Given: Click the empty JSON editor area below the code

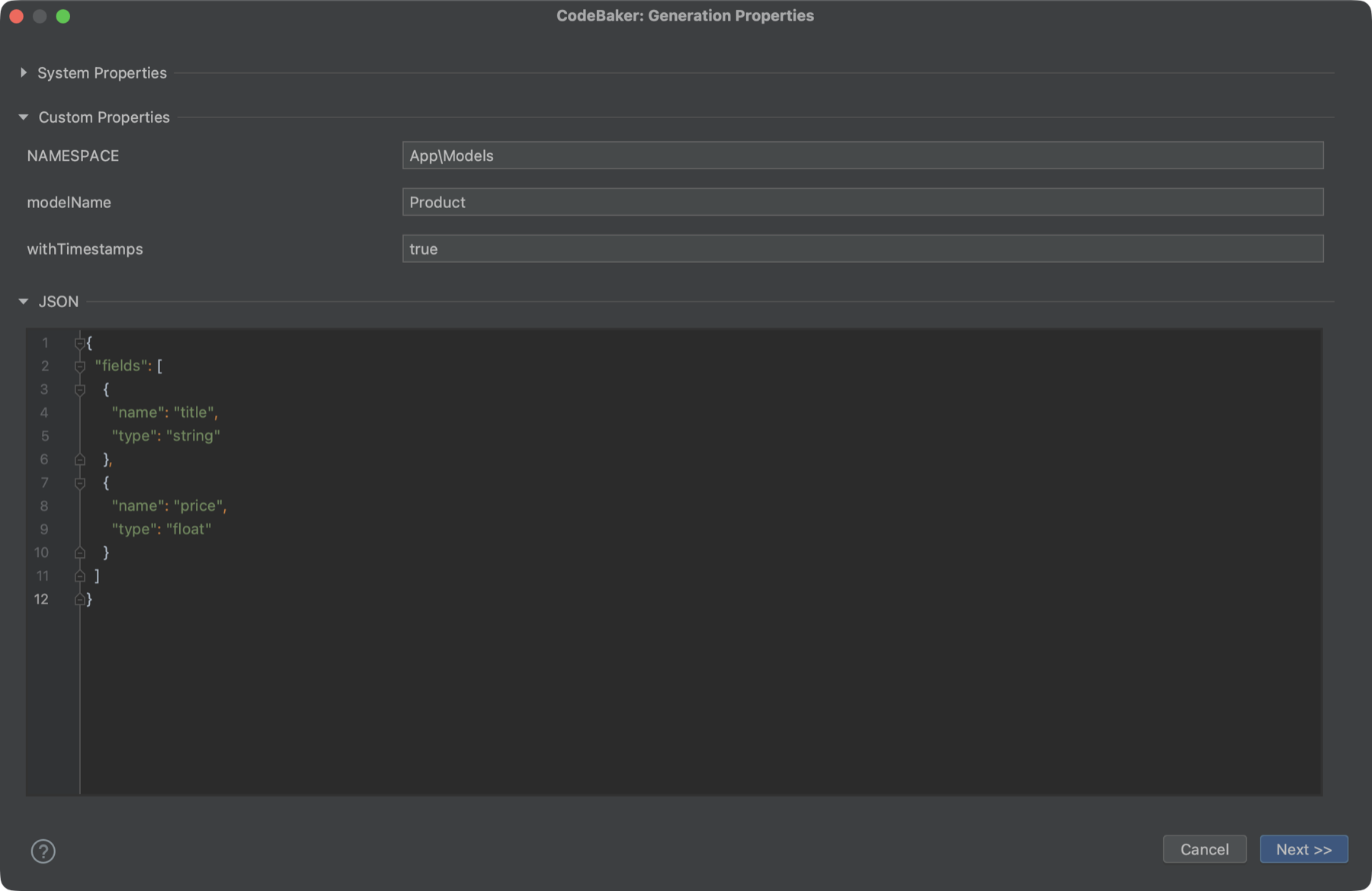Looking at the screenshot, I should pos(700,701).
